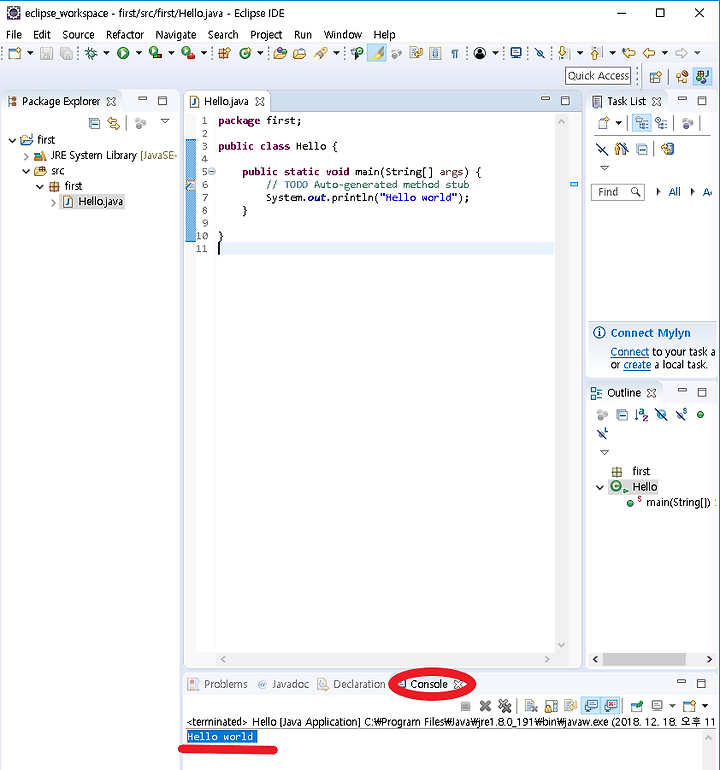Image resolution: width=720 pixels, height=770 pixels.
Task: Click the 'create' local task link
Action: tap(637, 365)
